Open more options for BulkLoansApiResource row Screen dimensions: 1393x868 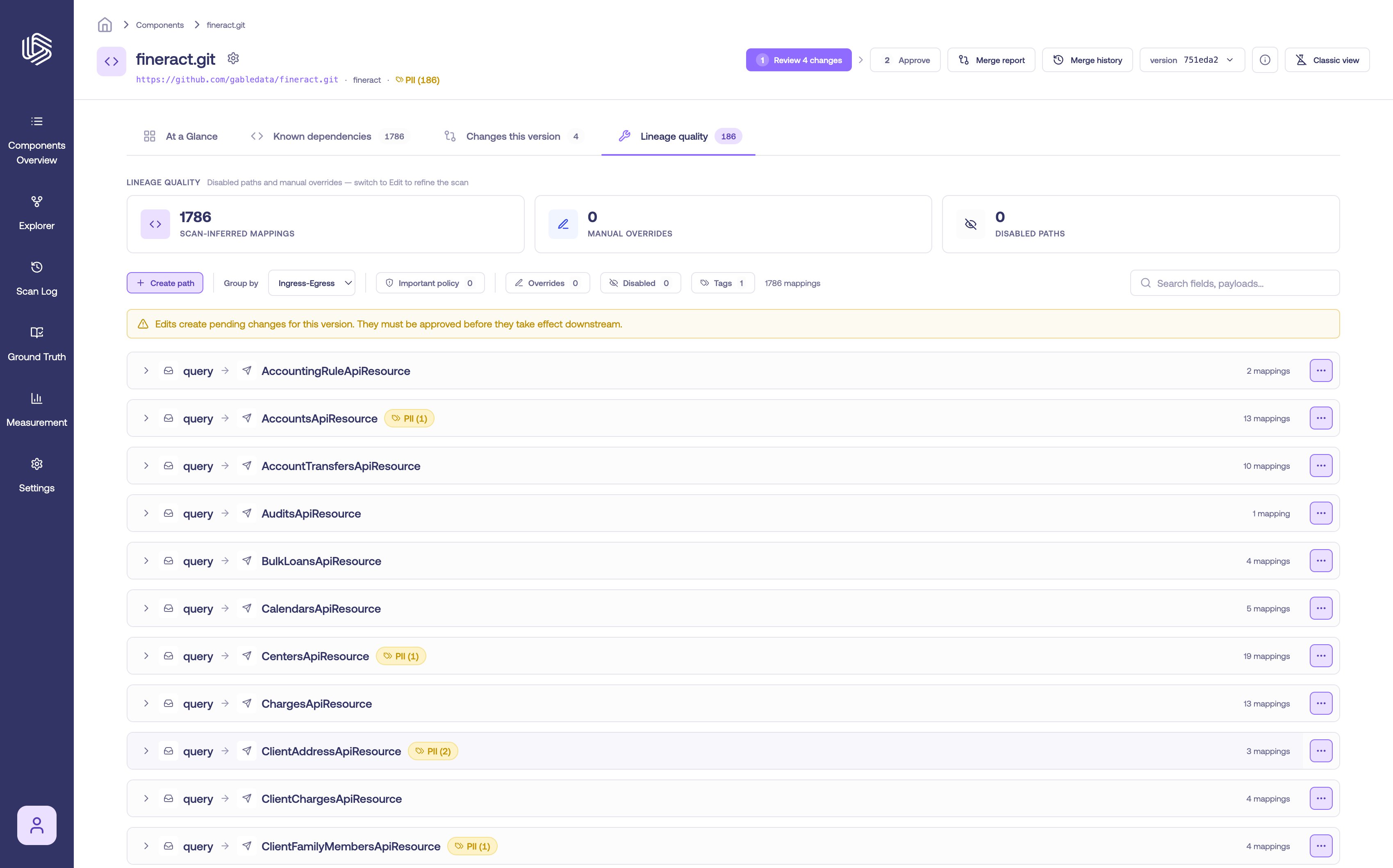(1321, 560)
